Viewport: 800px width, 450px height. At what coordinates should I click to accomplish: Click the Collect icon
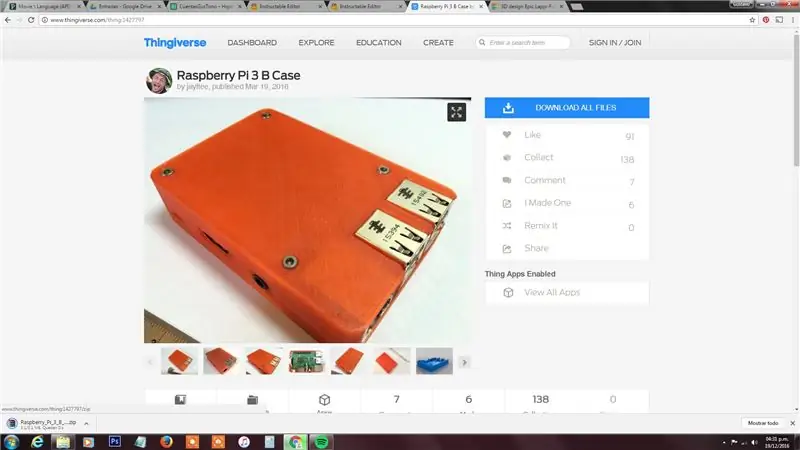[507, 158]
